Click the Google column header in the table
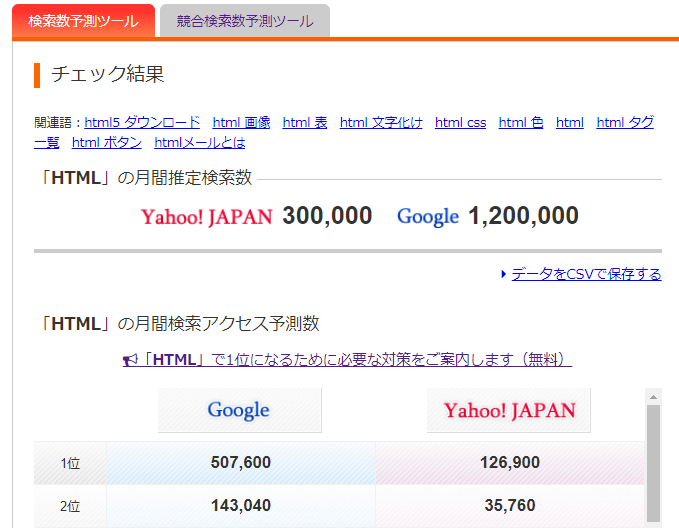This screenshot has height=528, width=679. [239, 410]
